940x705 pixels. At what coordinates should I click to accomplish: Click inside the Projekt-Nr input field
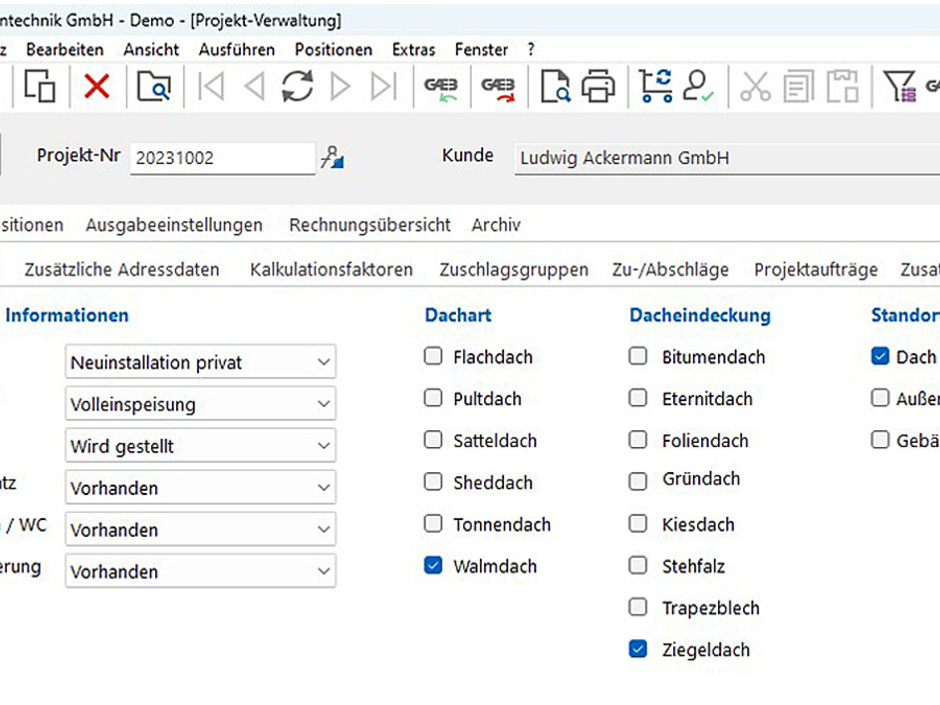click(220, 156)
